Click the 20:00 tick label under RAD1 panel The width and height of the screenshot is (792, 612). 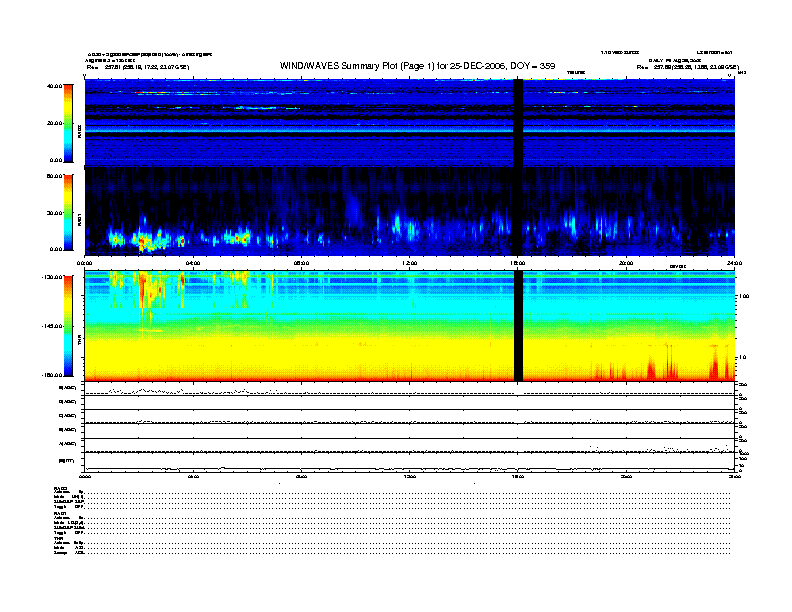click(x=626, y=263)
